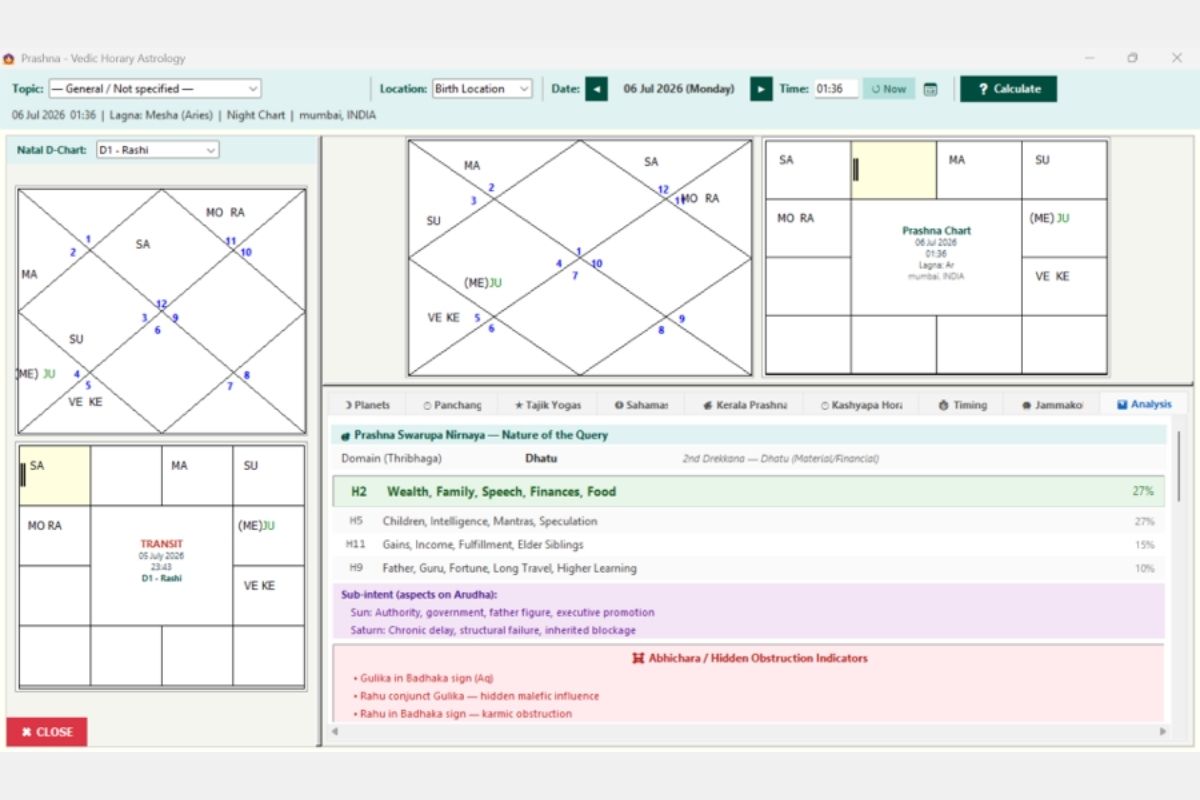Screen dimensions: 1200x800
Task: Close the Prashna panel with CLOSE
Action: pyautogui.click(x=47, y=732)
